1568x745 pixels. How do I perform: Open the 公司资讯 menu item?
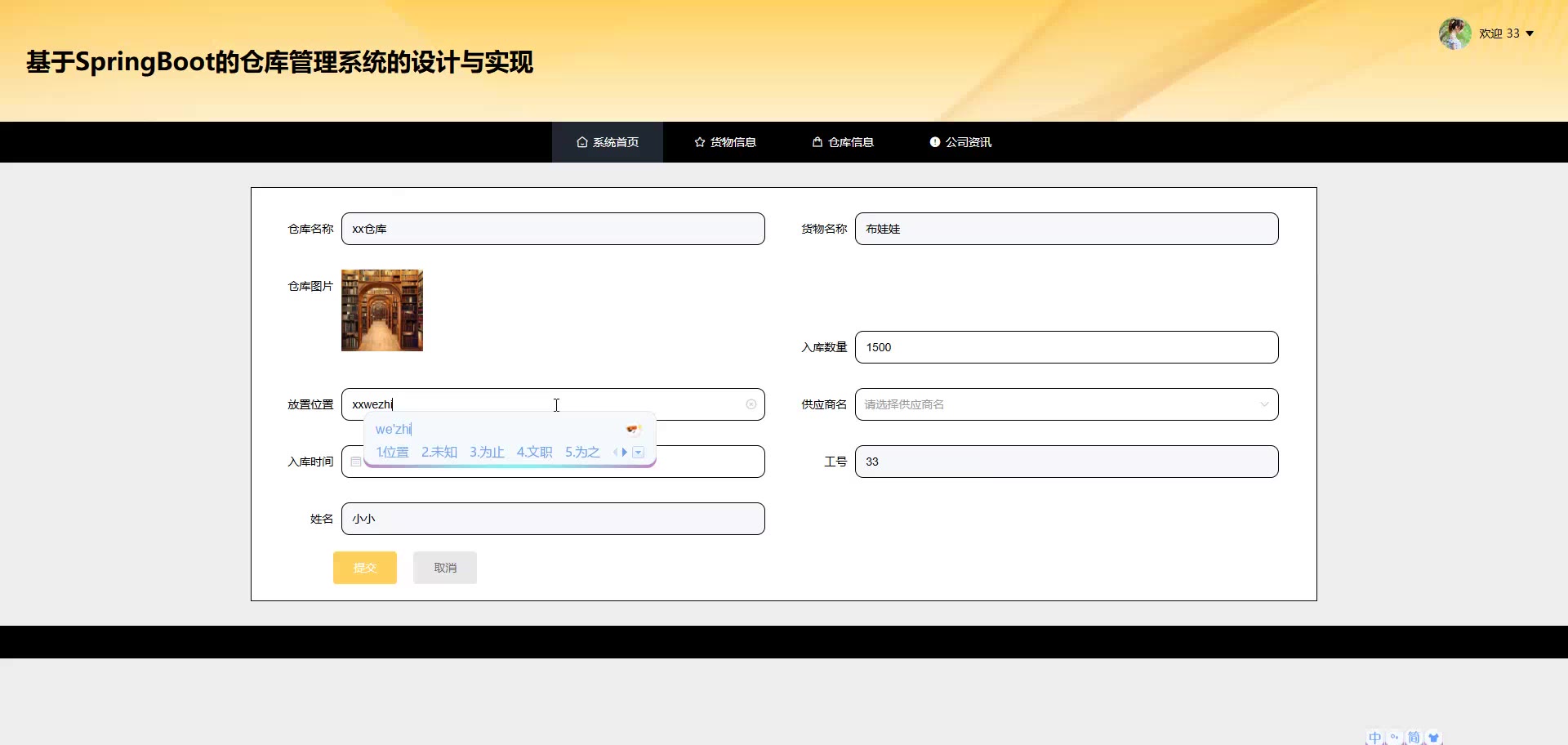960,142
